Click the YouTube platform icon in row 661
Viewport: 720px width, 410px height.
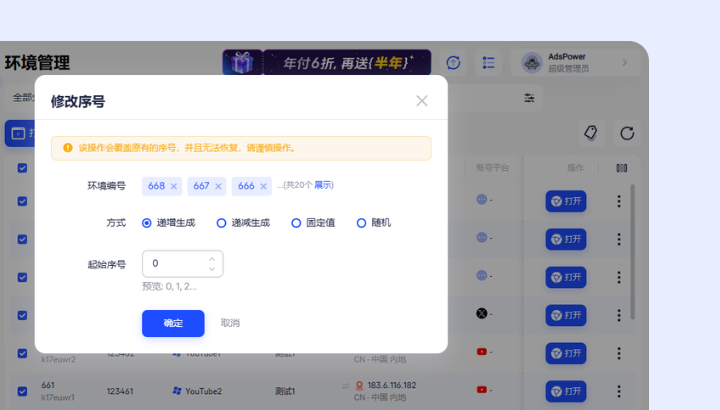482,390
